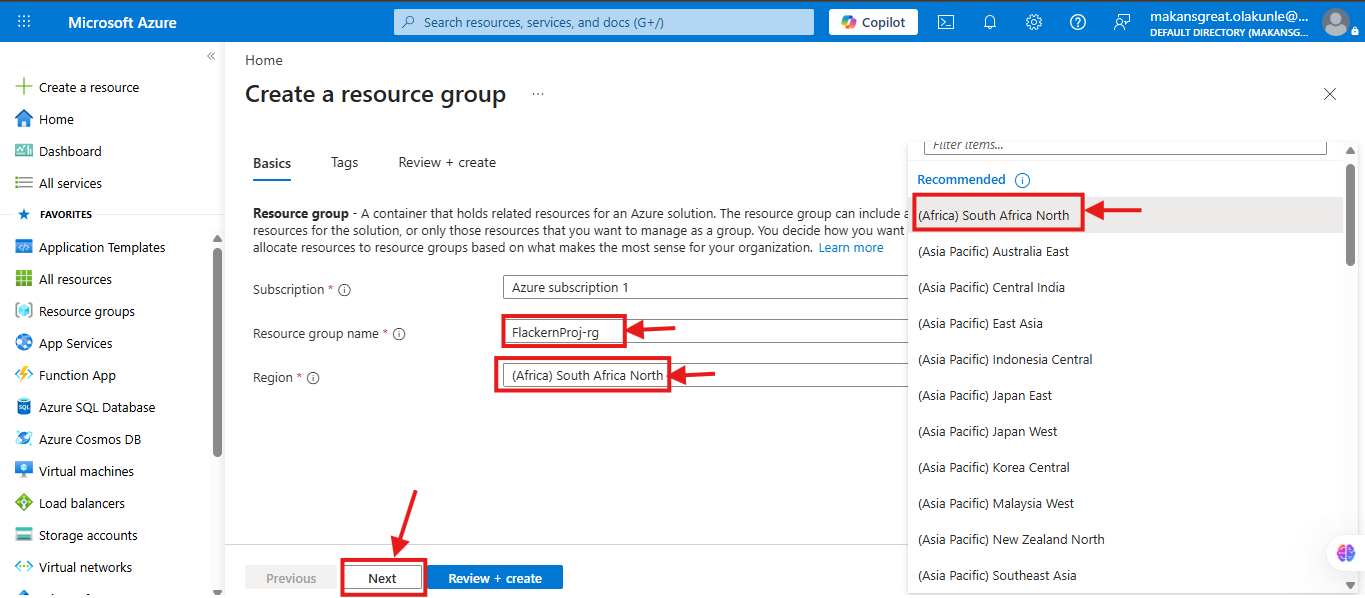Open Cloud Shell from top bar

coord(945,22)
